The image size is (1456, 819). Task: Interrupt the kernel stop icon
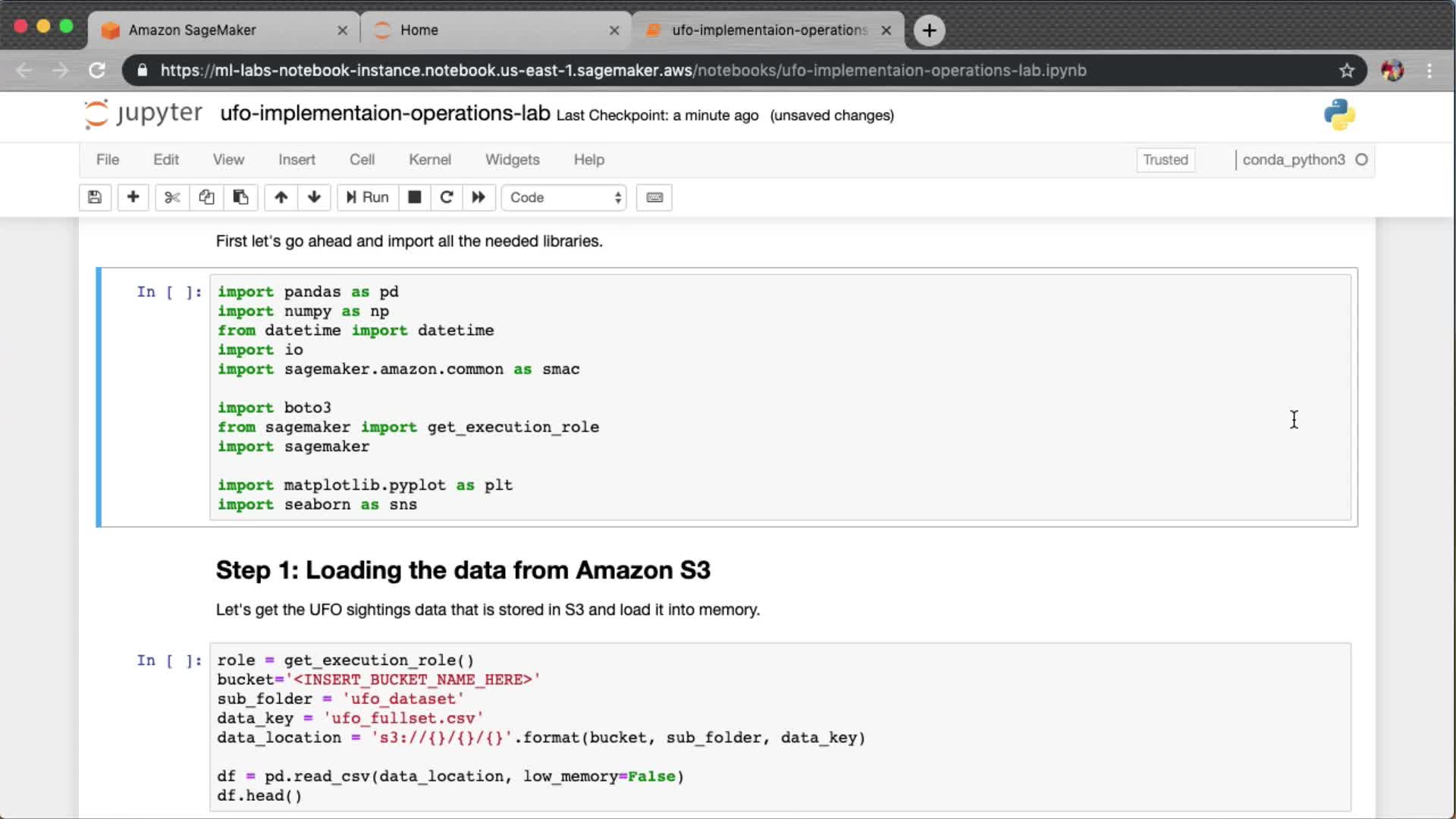point(414,197)
